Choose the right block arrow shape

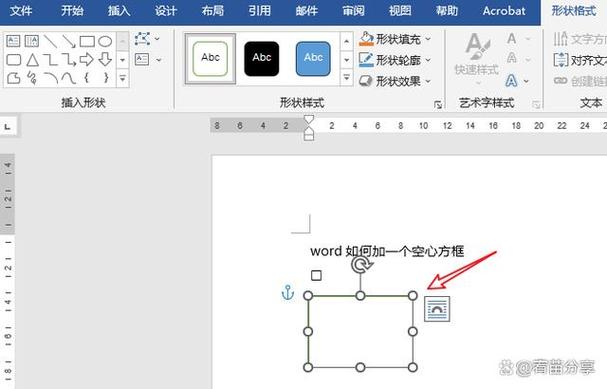pos(87,60)
